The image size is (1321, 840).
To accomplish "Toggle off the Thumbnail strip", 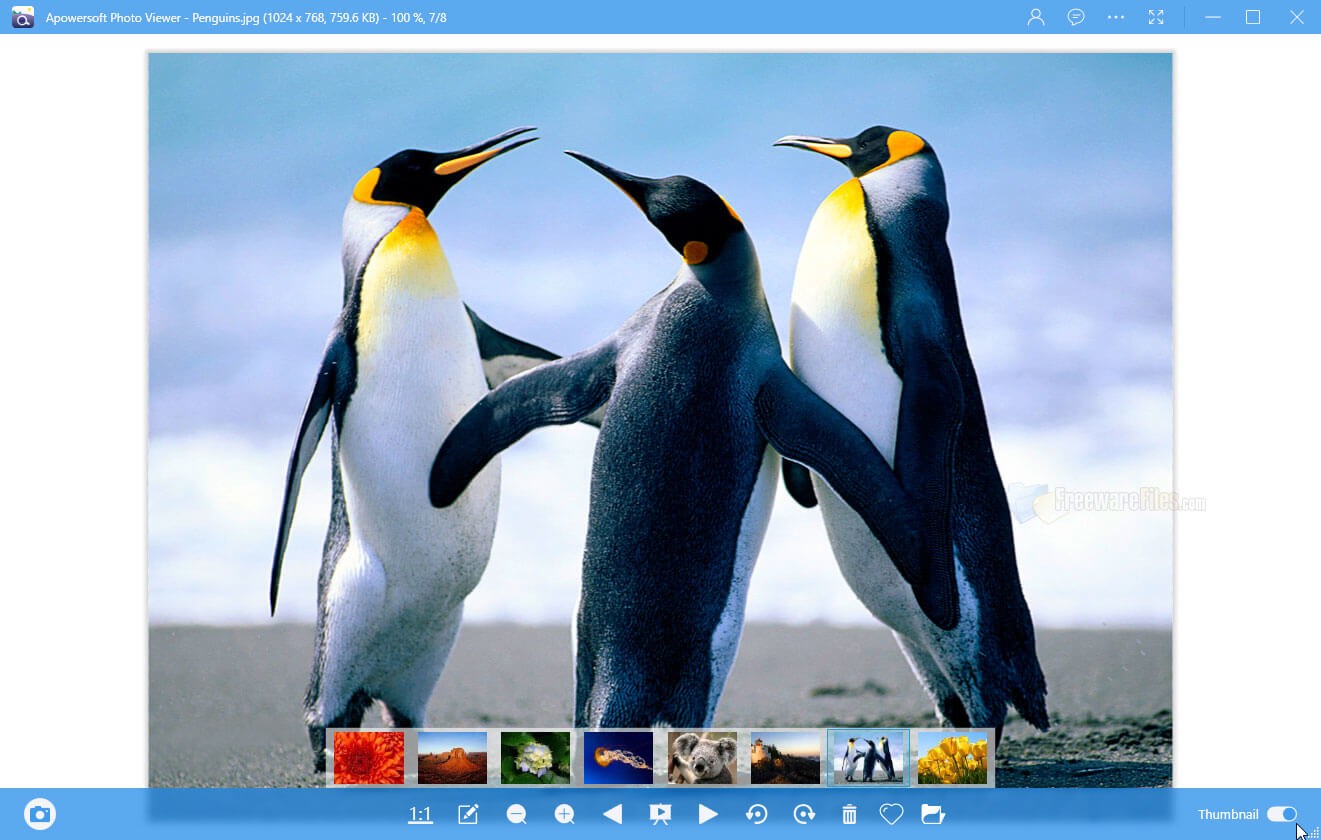I will [1284, 814].
